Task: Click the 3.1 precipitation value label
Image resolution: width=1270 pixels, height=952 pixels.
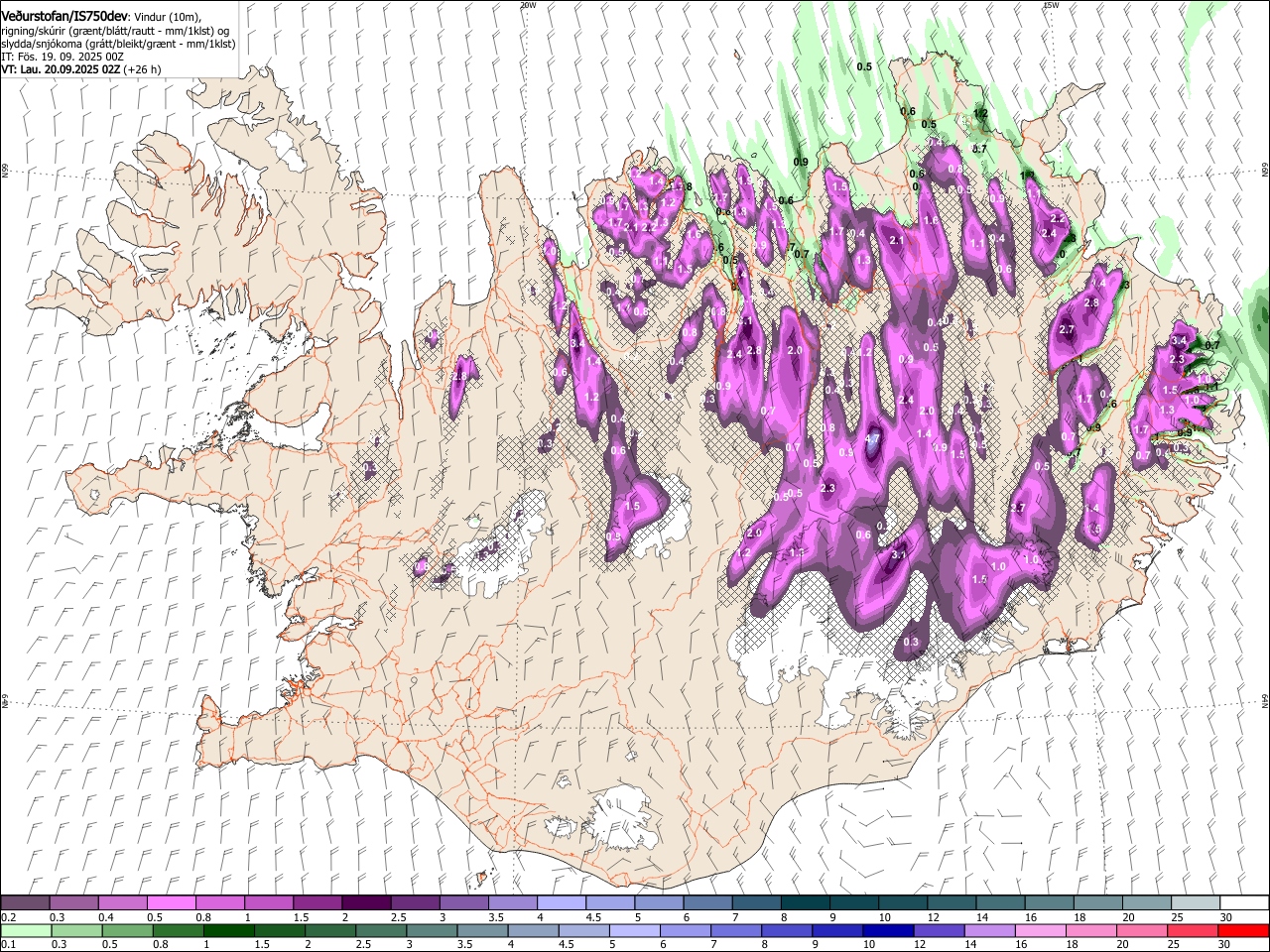Action: point(900,555)
